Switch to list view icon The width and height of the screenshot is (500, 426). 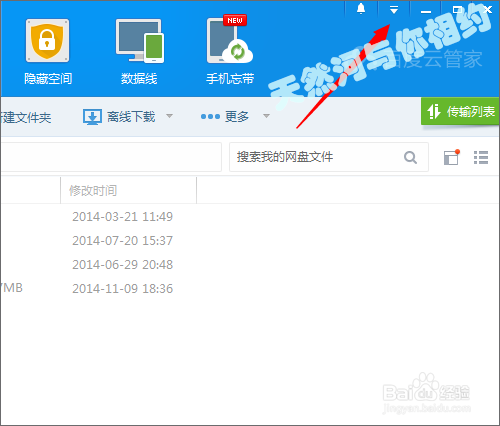click(x=481, y=157)
